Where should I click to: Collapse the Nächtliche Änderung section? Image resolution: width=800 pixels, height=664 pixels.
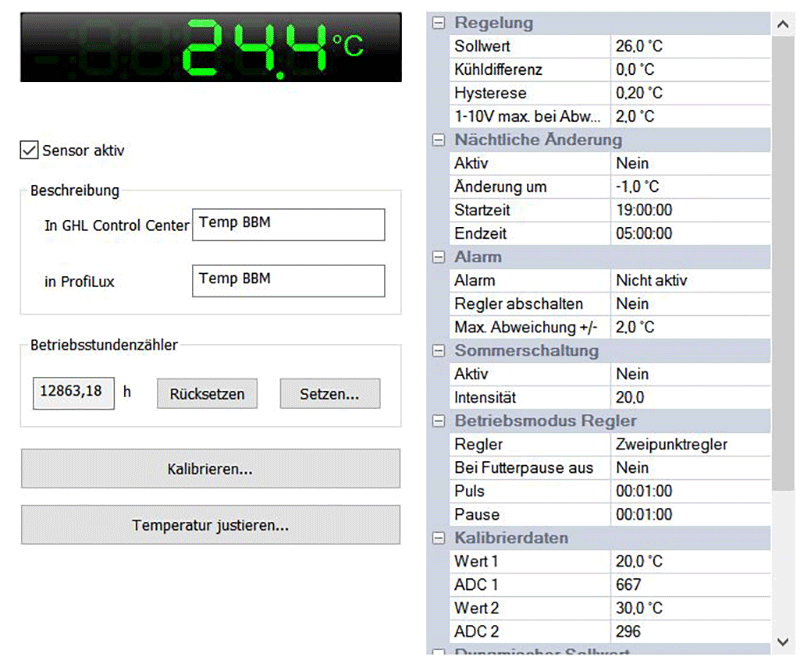(437, 140)
